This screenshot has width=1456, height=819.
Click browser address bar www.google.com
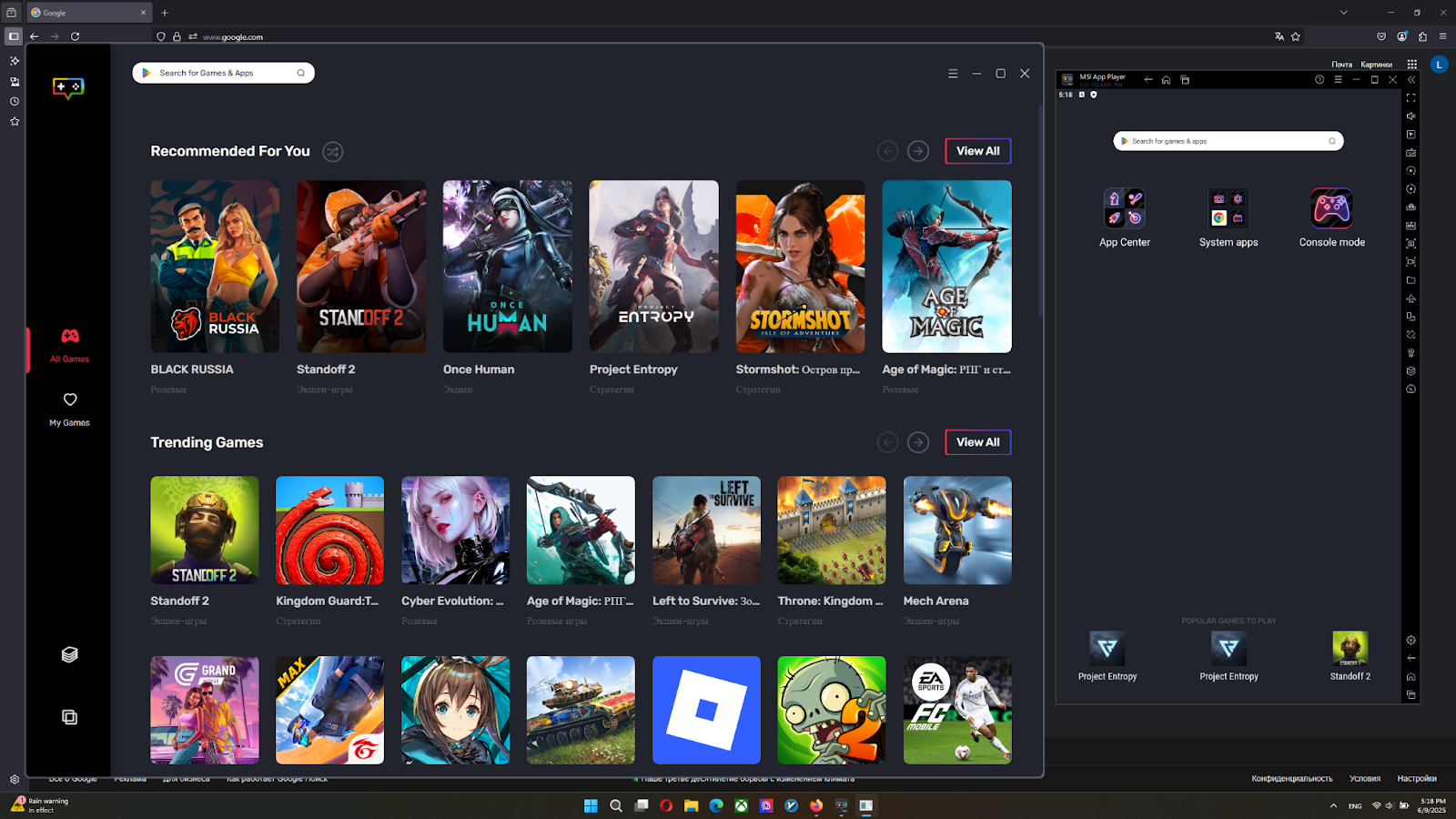click(233, 37)
